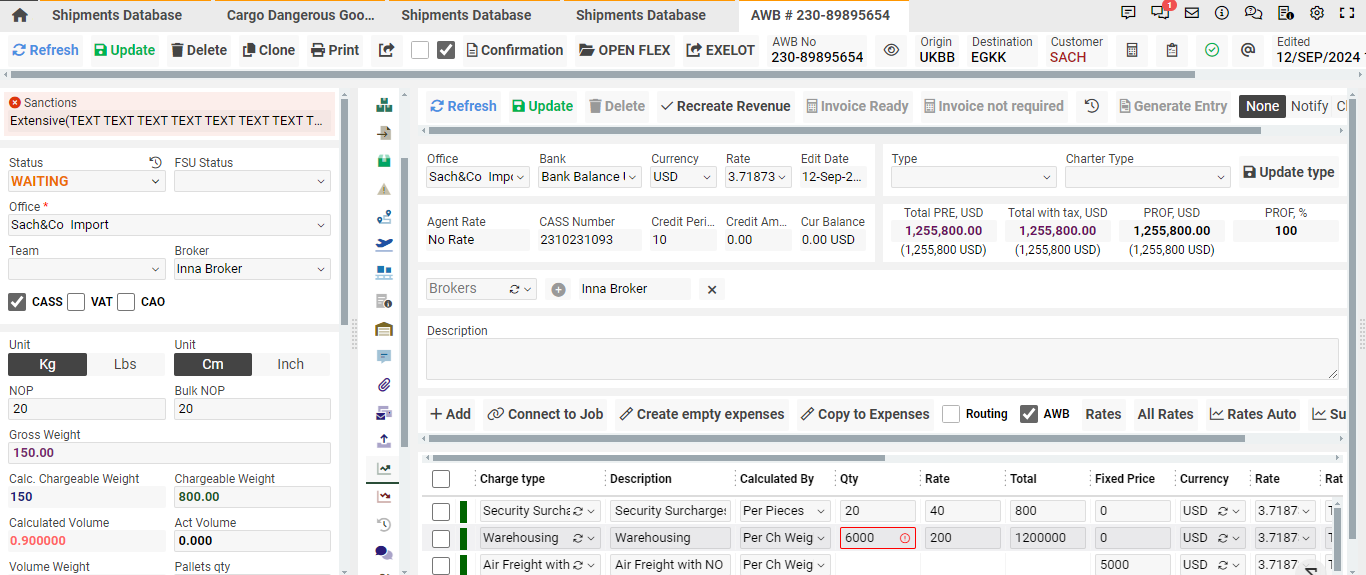1366x575 pixels.
Task: Toggle the Routing checkbox
Action: [951, 414]
